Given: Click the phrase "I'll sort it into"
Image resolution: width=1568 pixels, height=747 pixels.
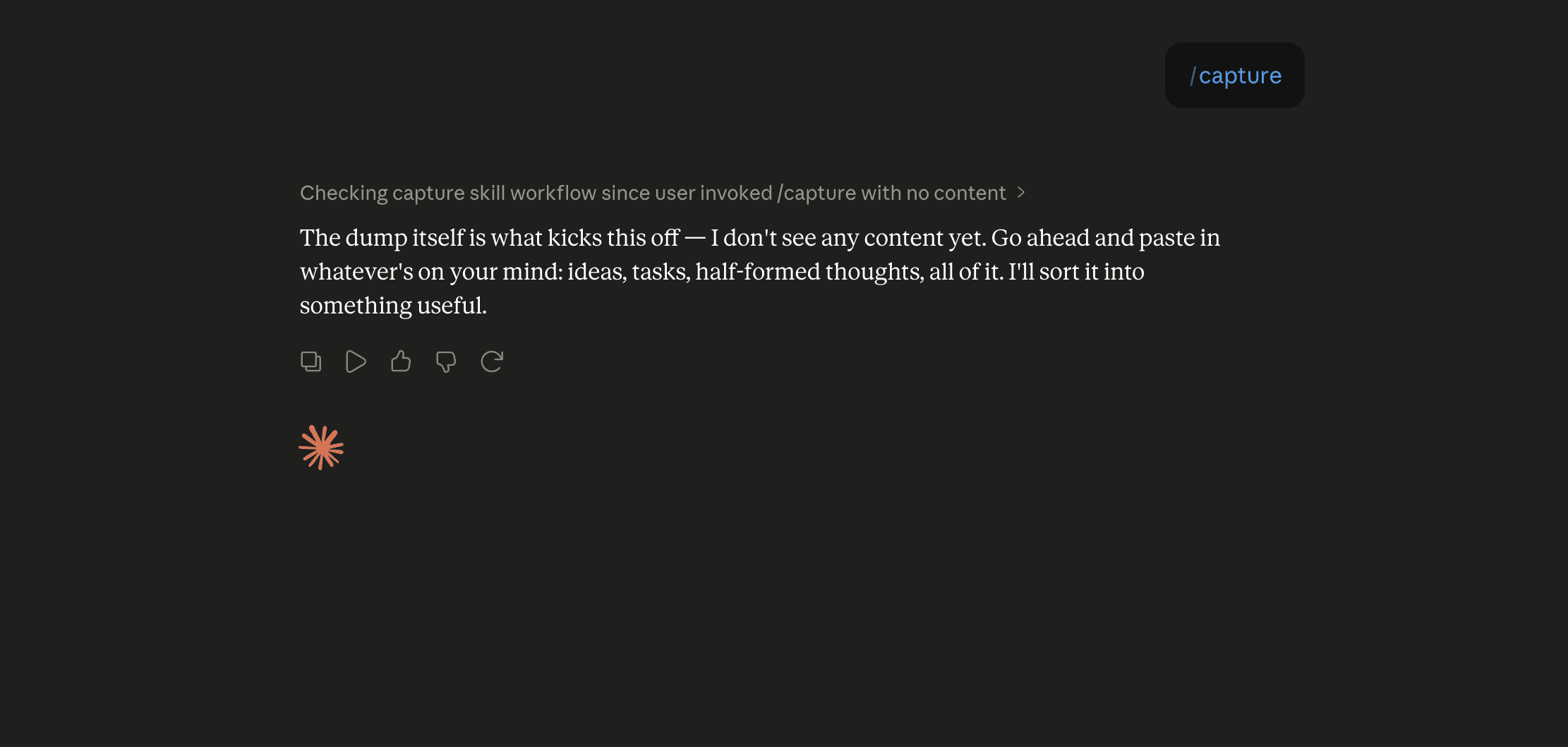Looking at the screenshot, I should point(1076,272).
